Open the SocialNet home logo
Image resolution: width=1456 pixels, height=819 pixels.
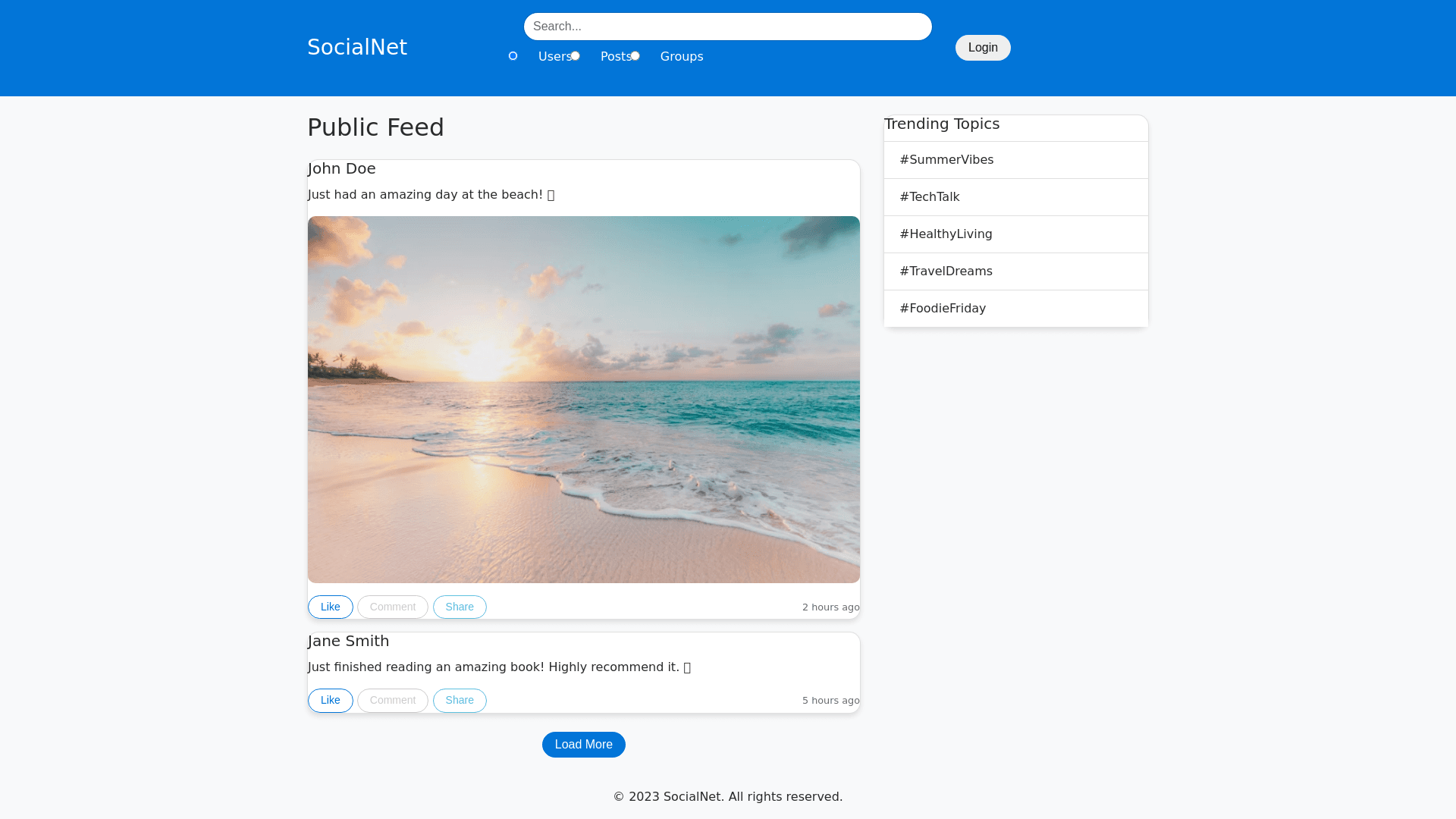[357, 47]
